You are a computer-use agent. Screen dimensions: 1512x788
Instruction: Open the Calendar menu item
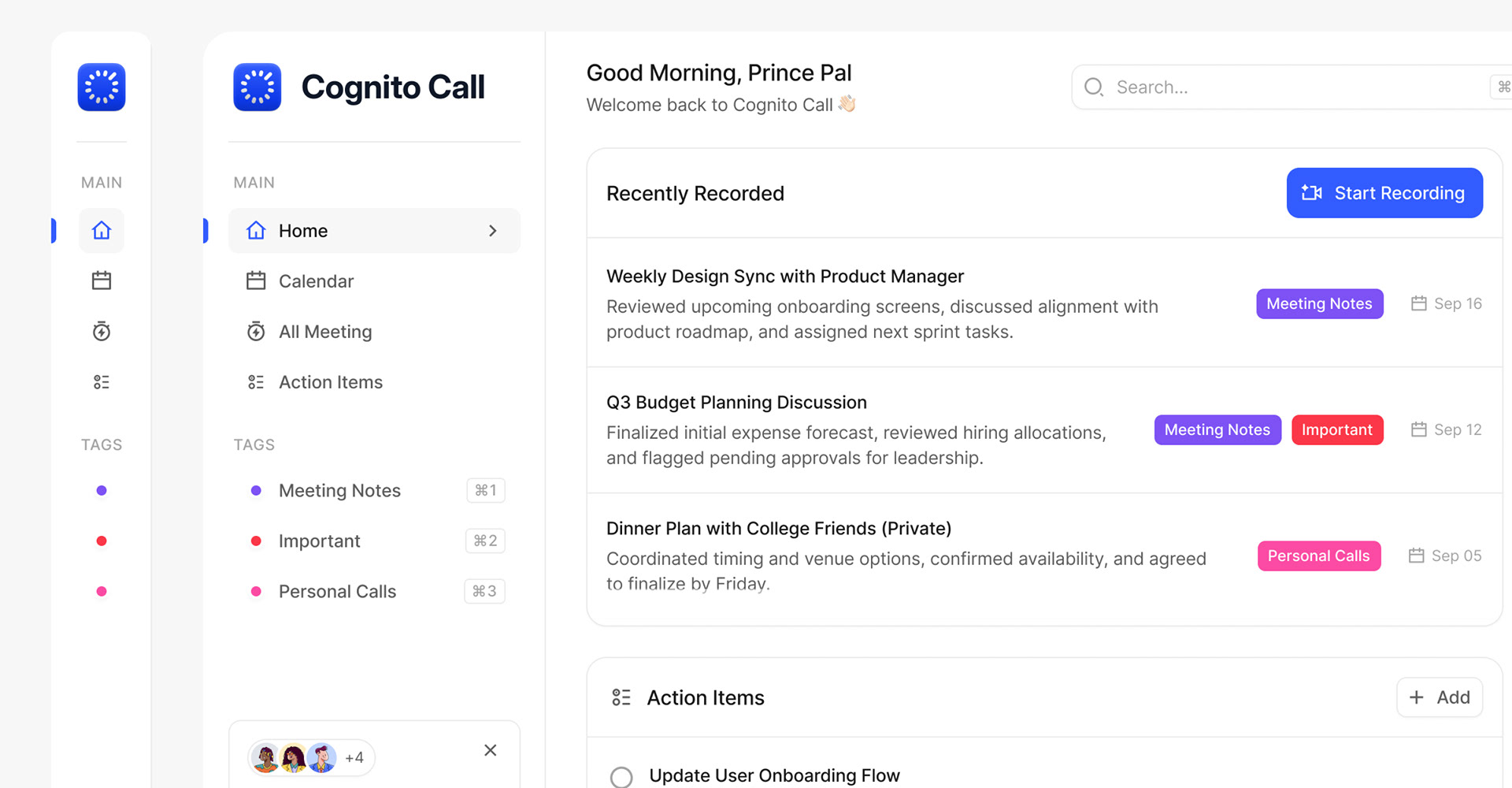point(316,281)
